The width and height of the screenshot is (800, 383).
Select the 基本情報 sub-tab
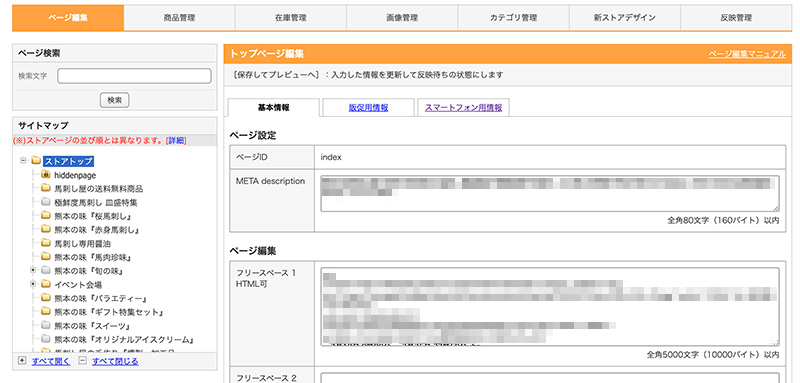(x=273, y=108)
